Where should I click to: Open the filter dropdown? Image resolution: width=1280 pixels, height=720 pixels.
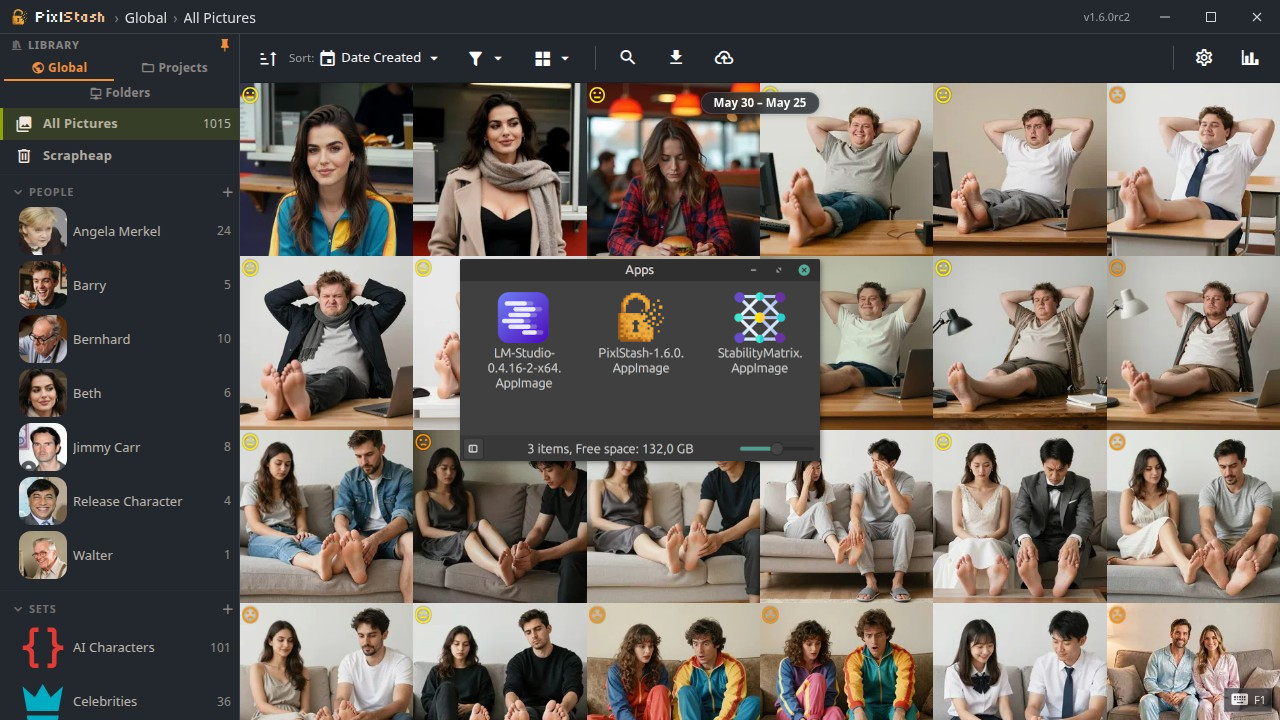coord(485,58)
